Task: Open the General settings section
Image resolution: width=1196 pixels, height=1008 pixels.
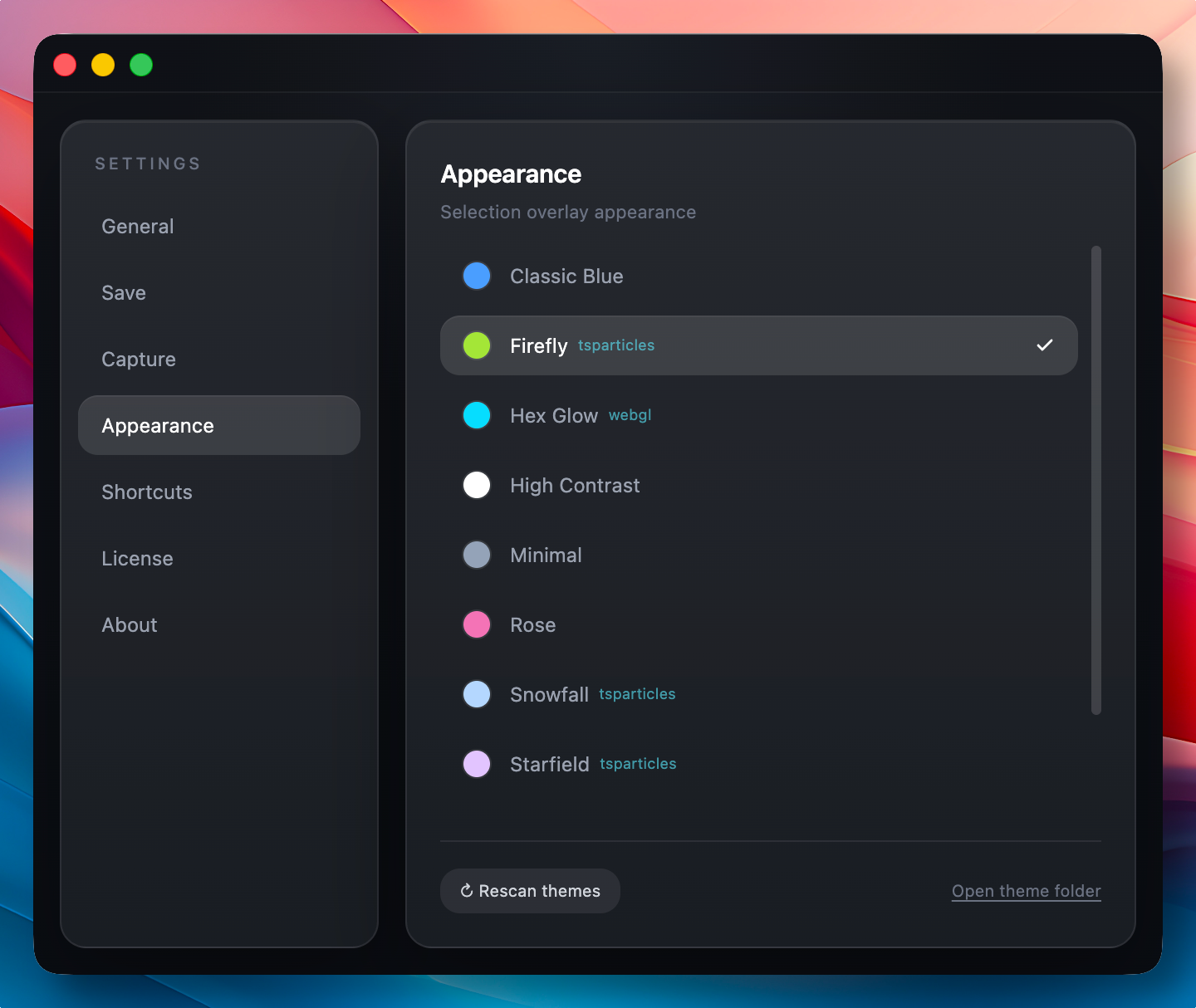Action: click(138, 227)
